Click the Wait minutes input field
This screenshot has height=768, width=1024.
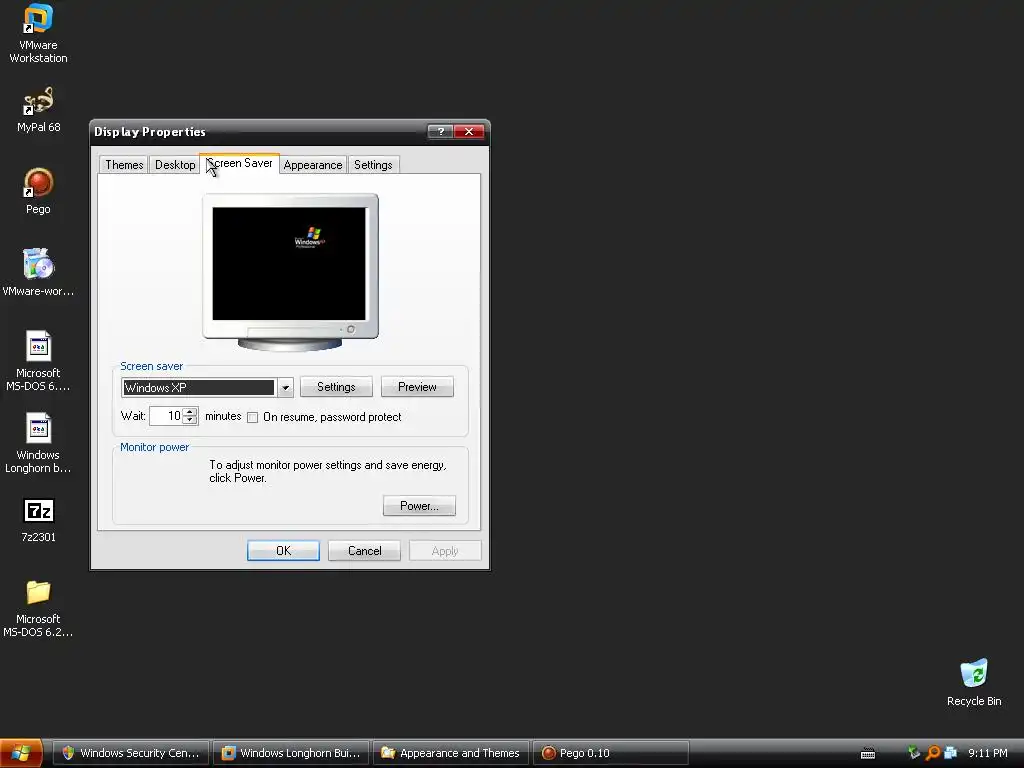(x=167, y=416)
